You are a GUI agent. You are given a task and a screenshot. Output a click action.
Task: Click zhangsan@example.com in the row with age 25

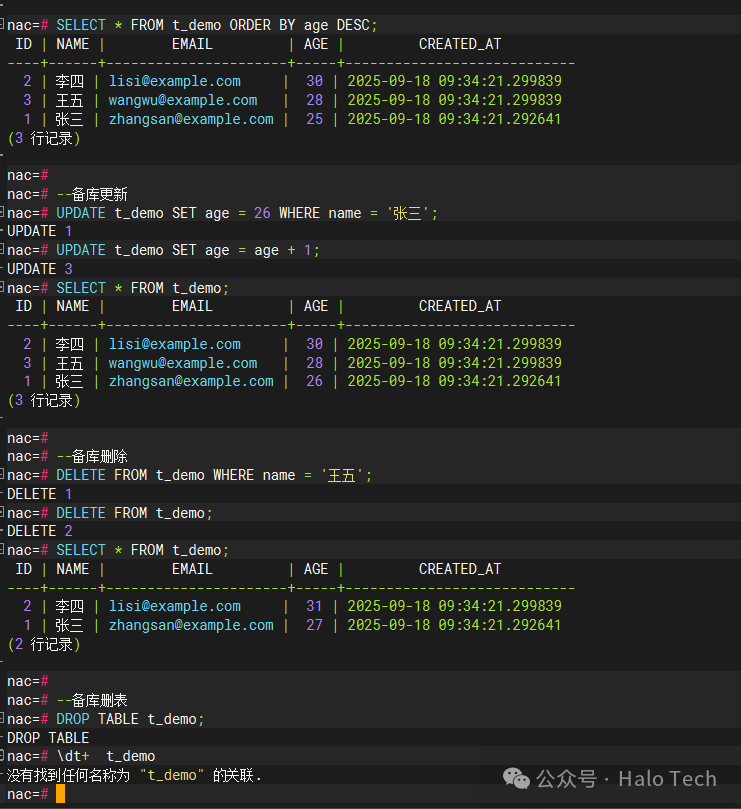click(x=191, y=119)
